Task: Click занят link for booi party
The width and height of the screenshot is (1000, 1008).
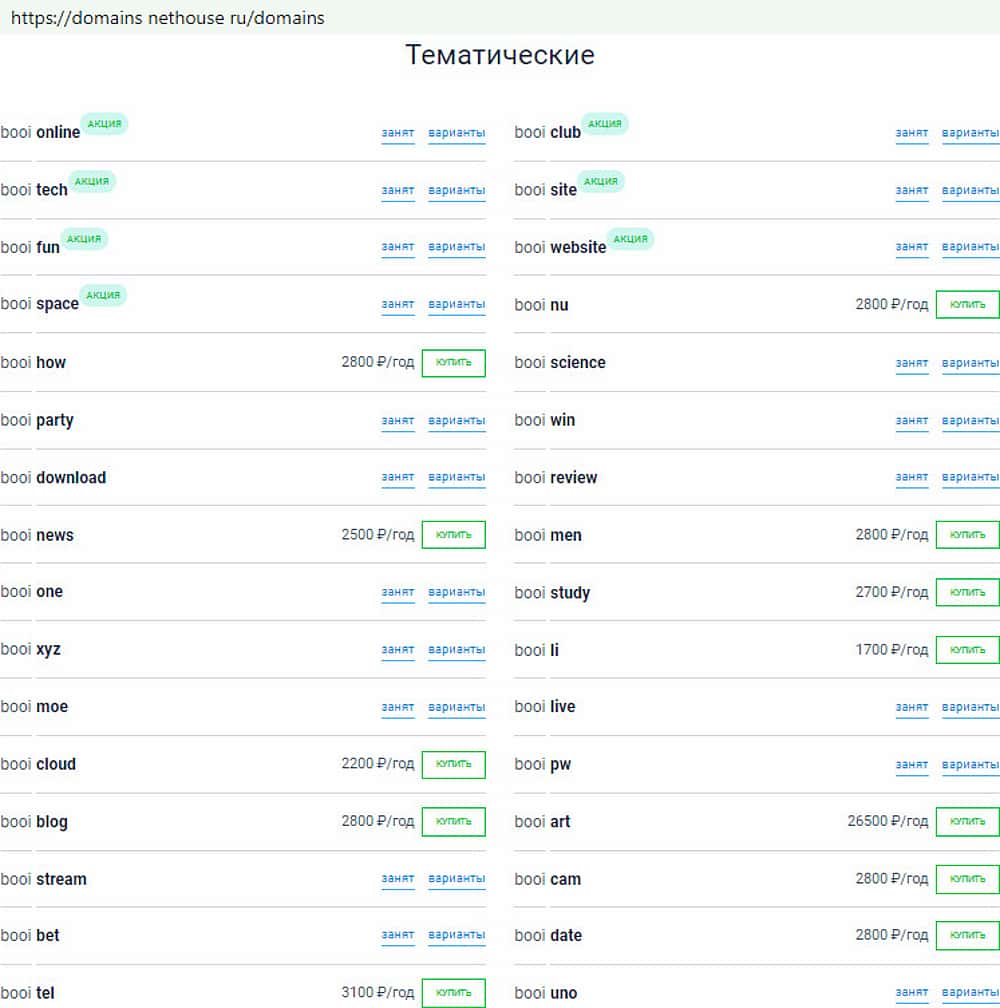Action: [x=398, y=420]
